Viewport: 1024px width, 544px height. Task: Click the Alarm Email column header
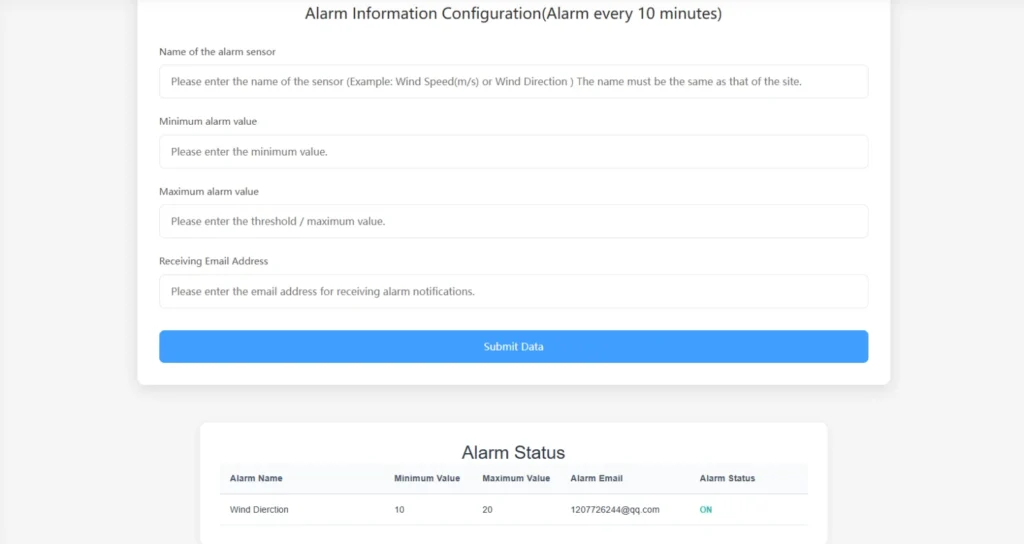(x=596, y=479)
